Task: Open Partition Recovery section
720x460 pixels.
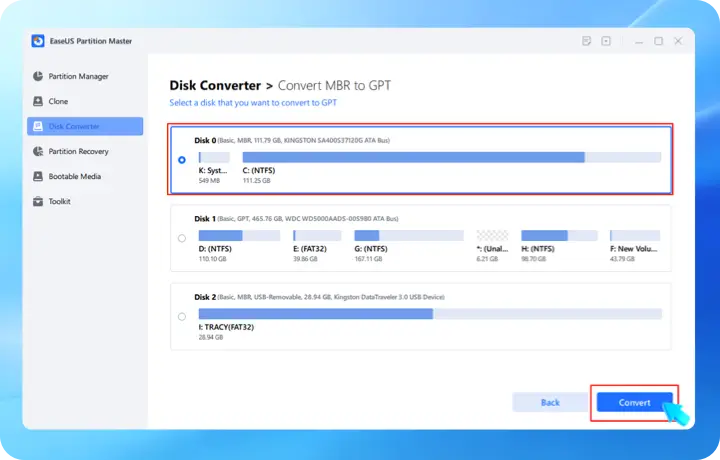Action: click(85, 151)
